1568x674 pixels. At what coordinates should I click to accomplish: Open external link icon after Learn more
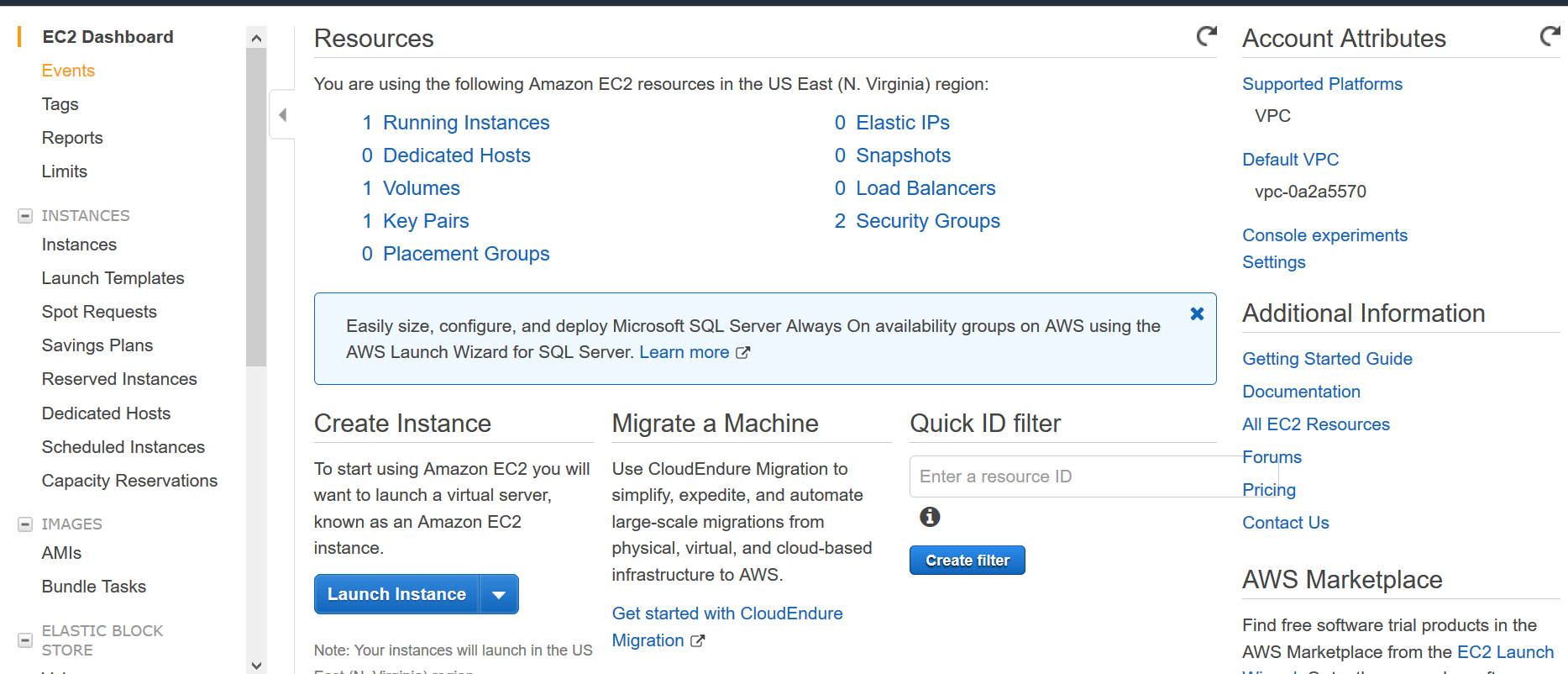coord(742,353)
